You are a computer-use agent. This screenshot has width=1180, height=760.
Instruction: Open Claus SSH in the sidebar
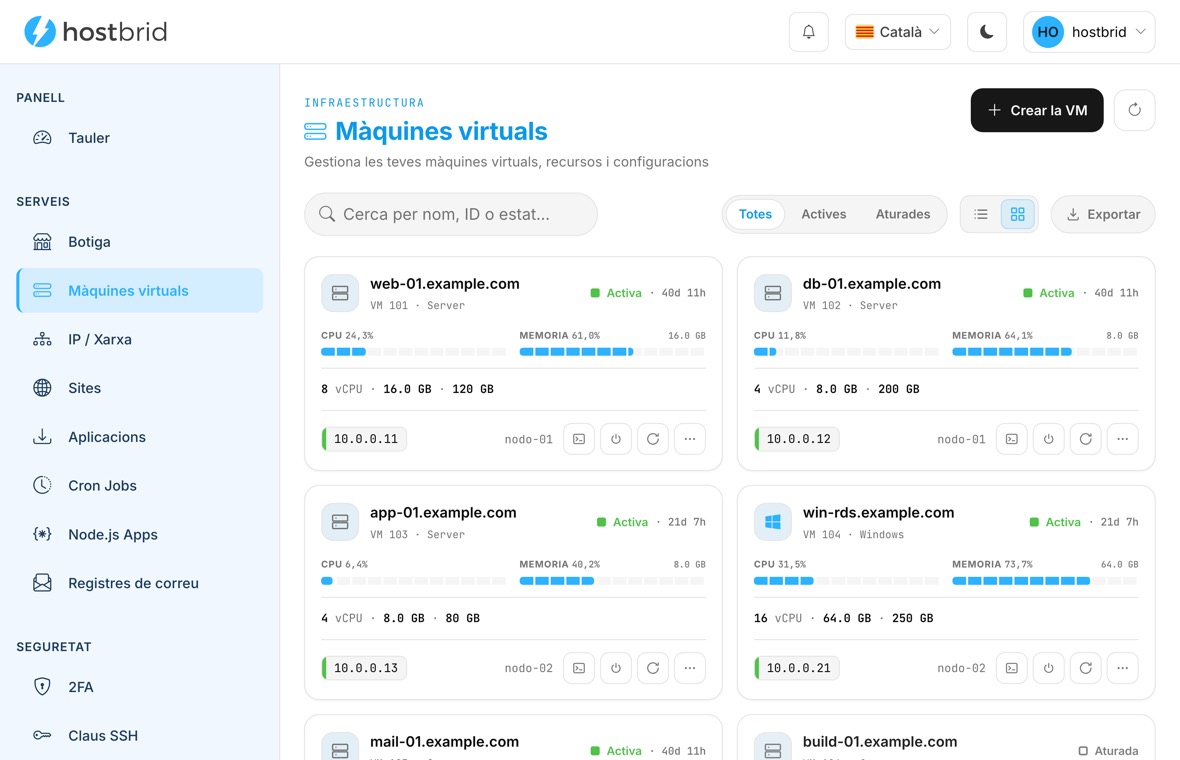140,736
